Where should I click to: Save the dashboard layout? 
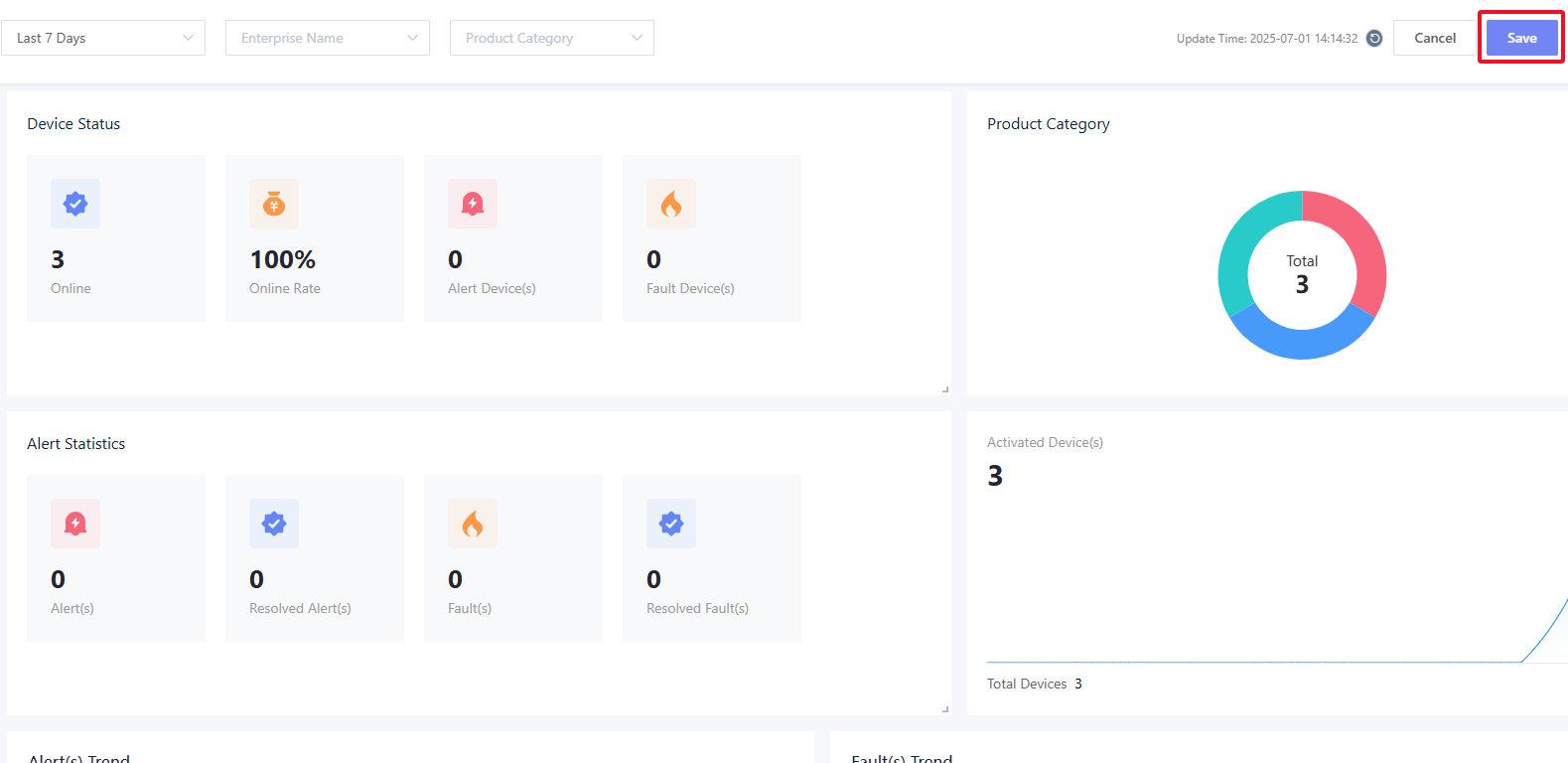(x=1521, y=38)
